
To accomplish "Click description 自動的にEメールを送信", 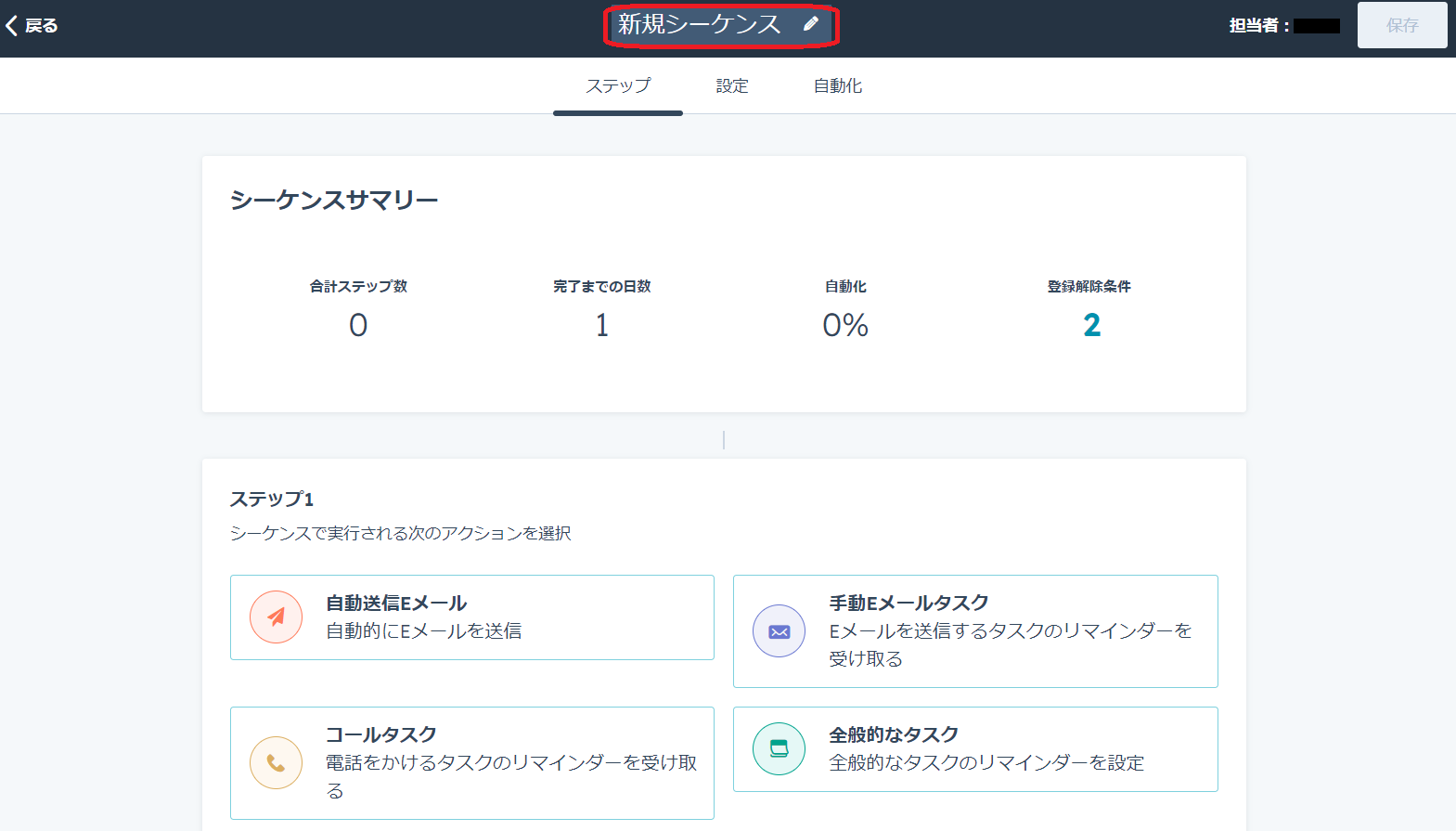I will pos(424,630).
